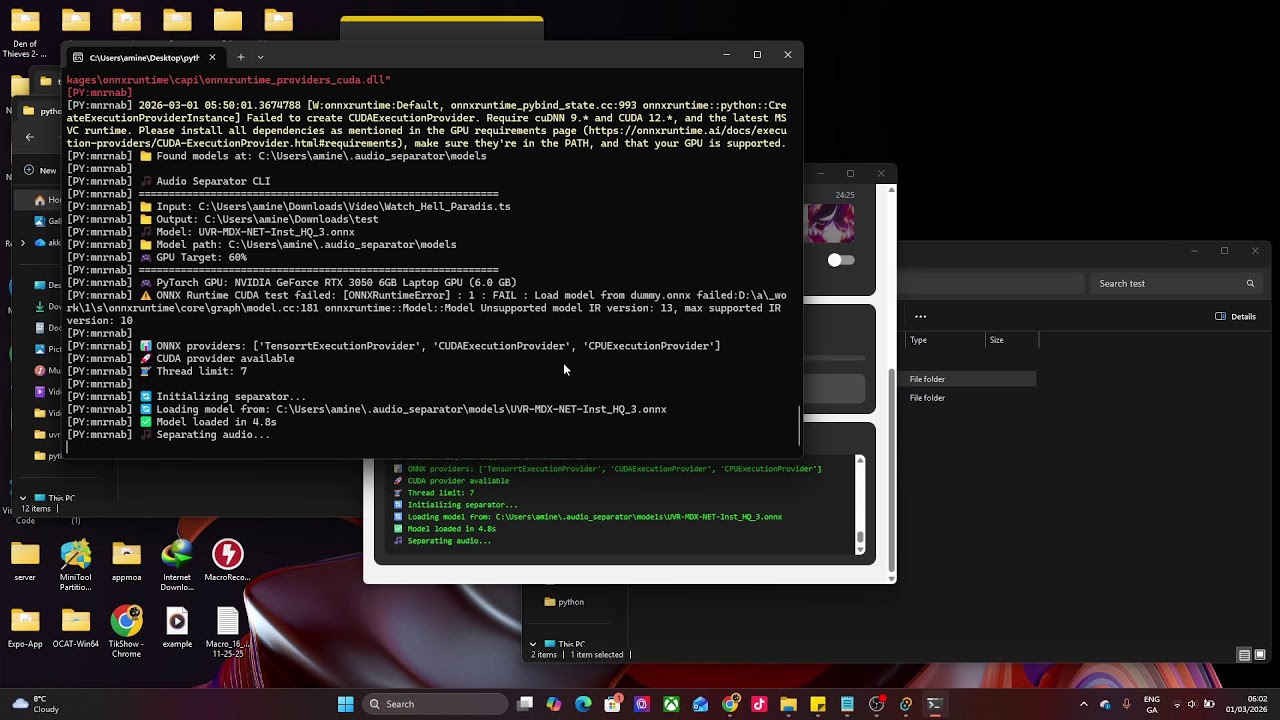Open Microsoft Store from the taskbar

click(x=612, y=704)
